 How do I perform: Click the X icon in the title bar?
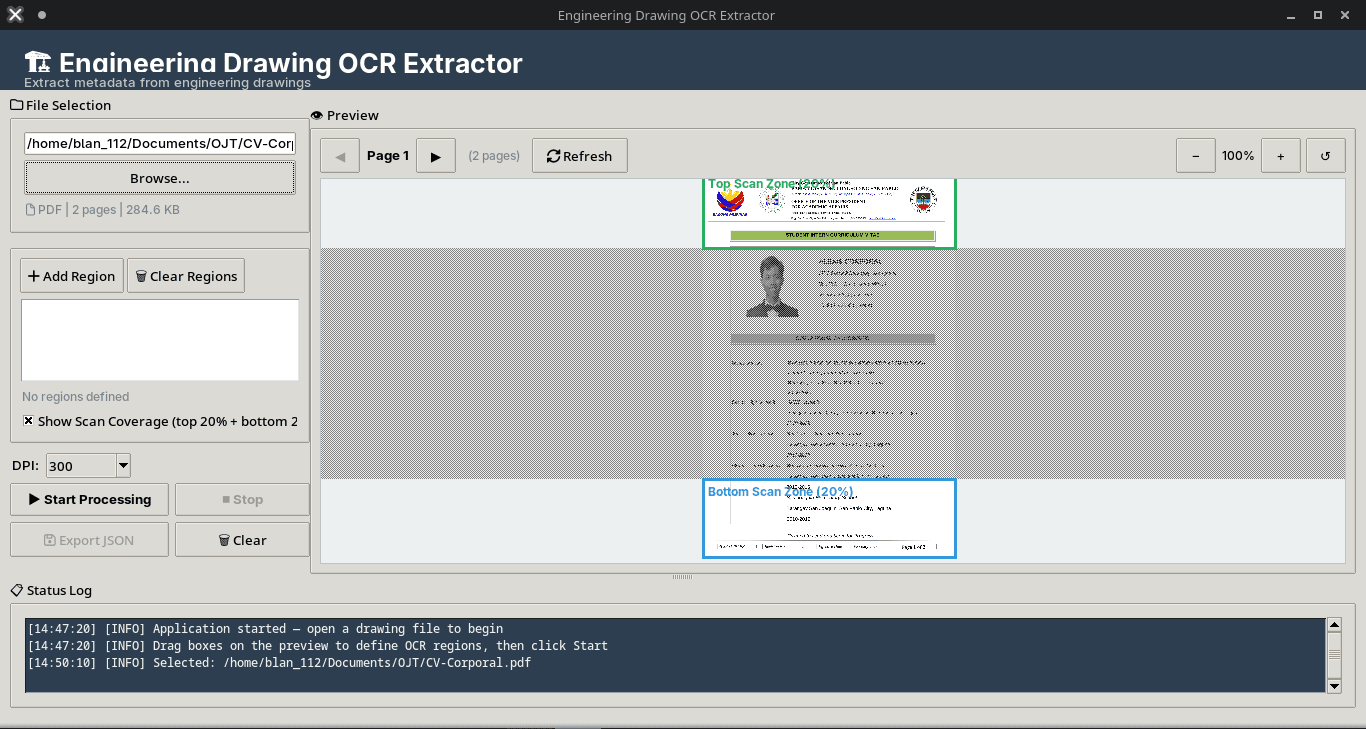click(x=15, y=15)
